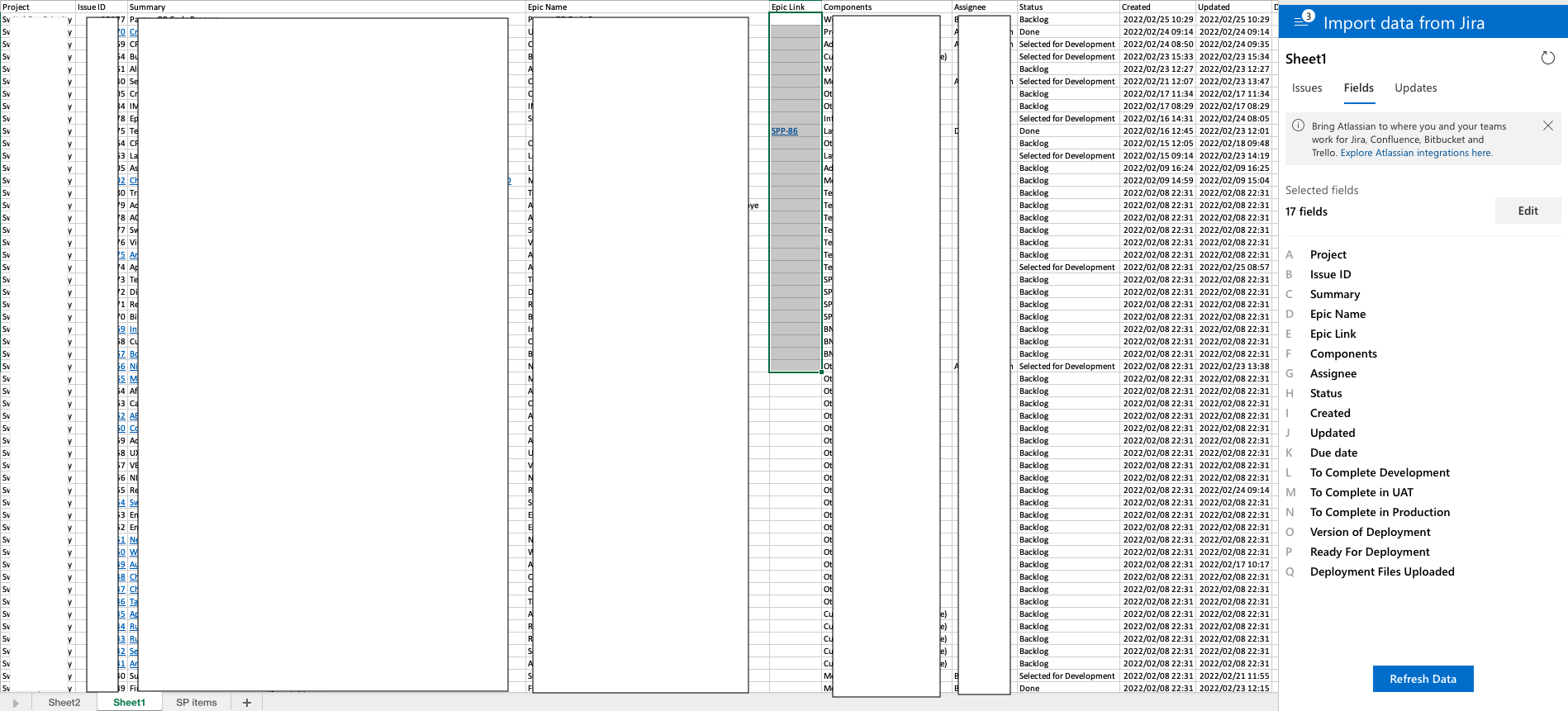
Task: Select the Components column header
Action: coord(886,7)
